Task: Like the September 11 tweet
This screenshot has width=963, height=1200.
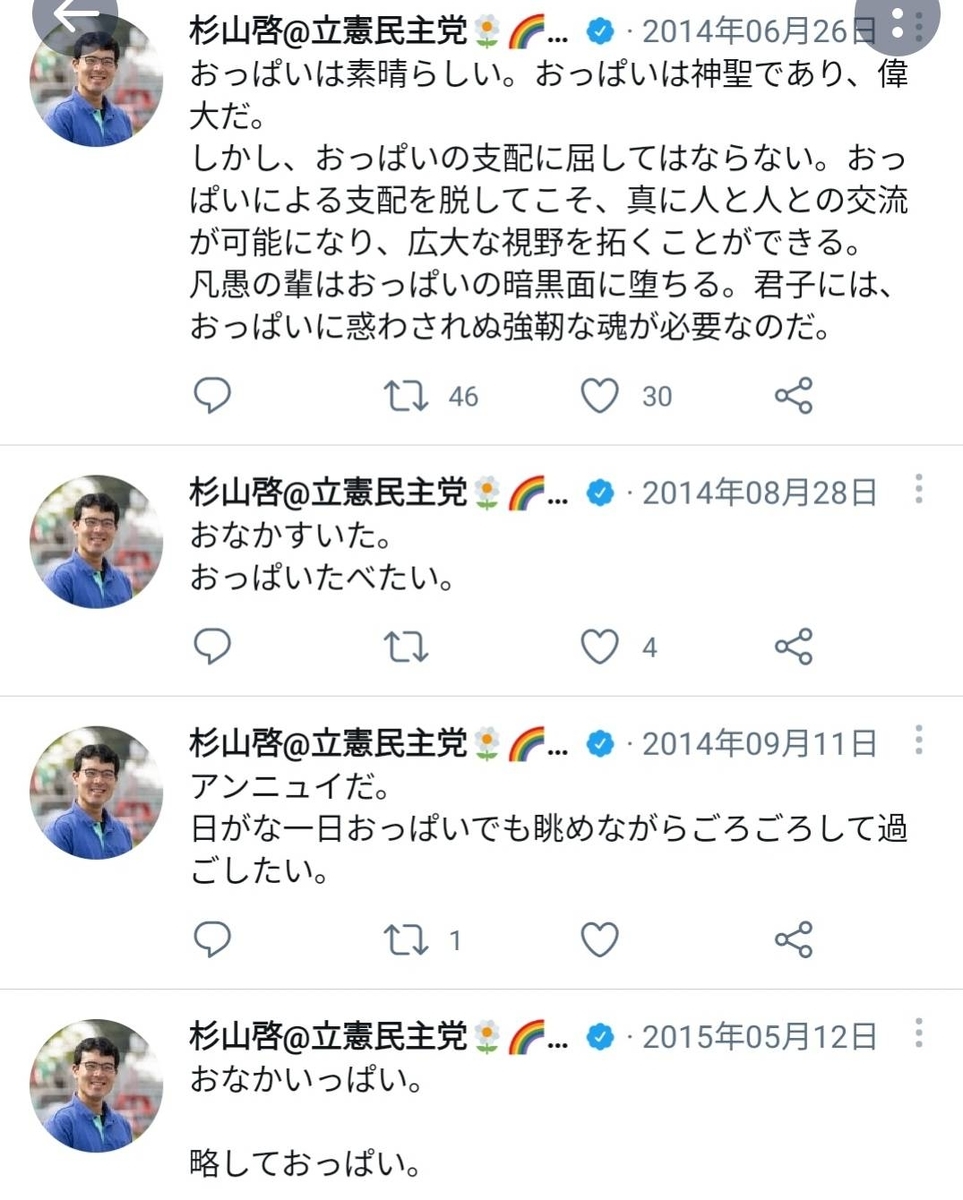Action: (600, 938)
